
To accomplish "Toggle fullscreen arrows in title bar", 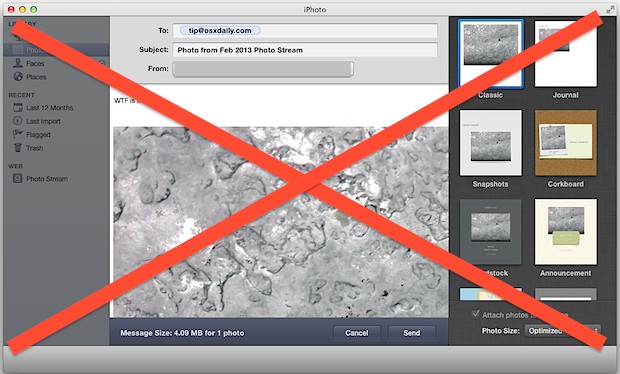I will (610, 9).
